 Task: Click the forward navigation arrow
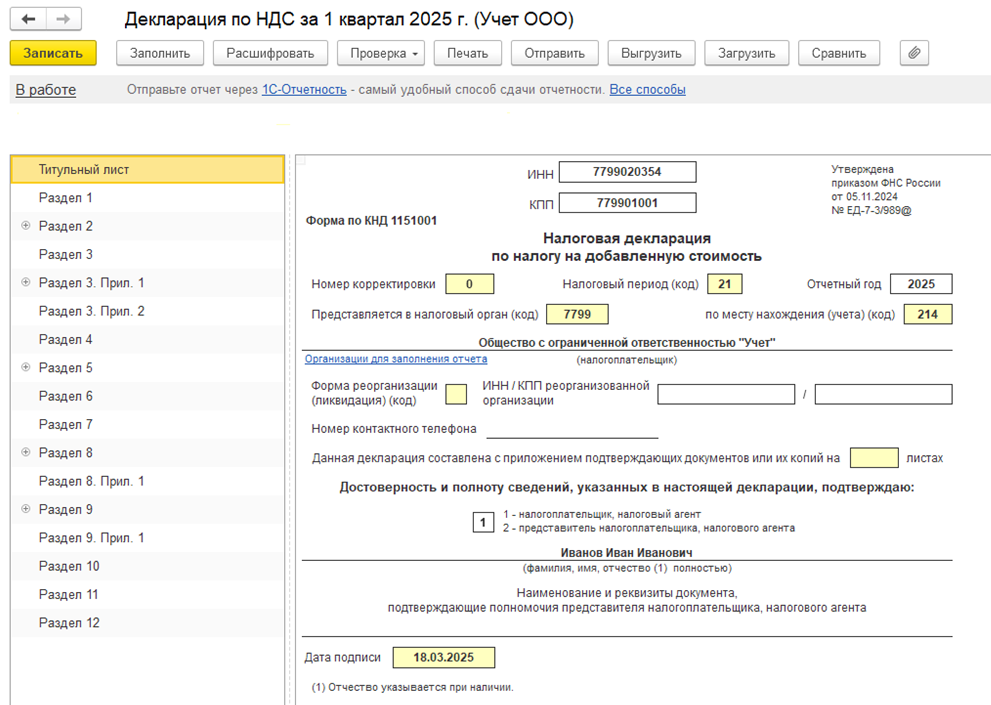63,20
